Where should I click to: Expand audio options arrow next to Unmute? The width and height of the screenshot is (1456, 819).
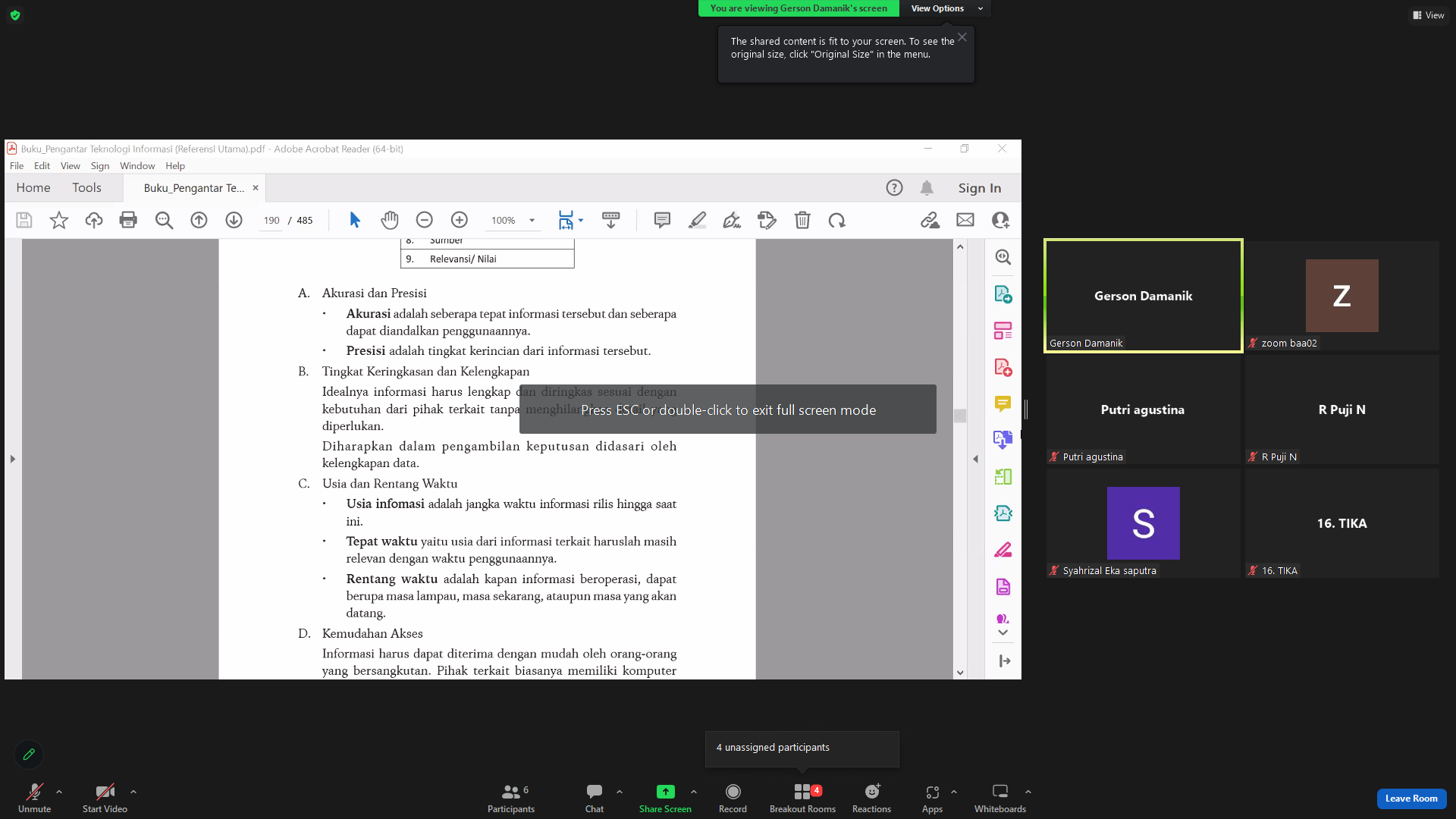[x=59, y=792]
